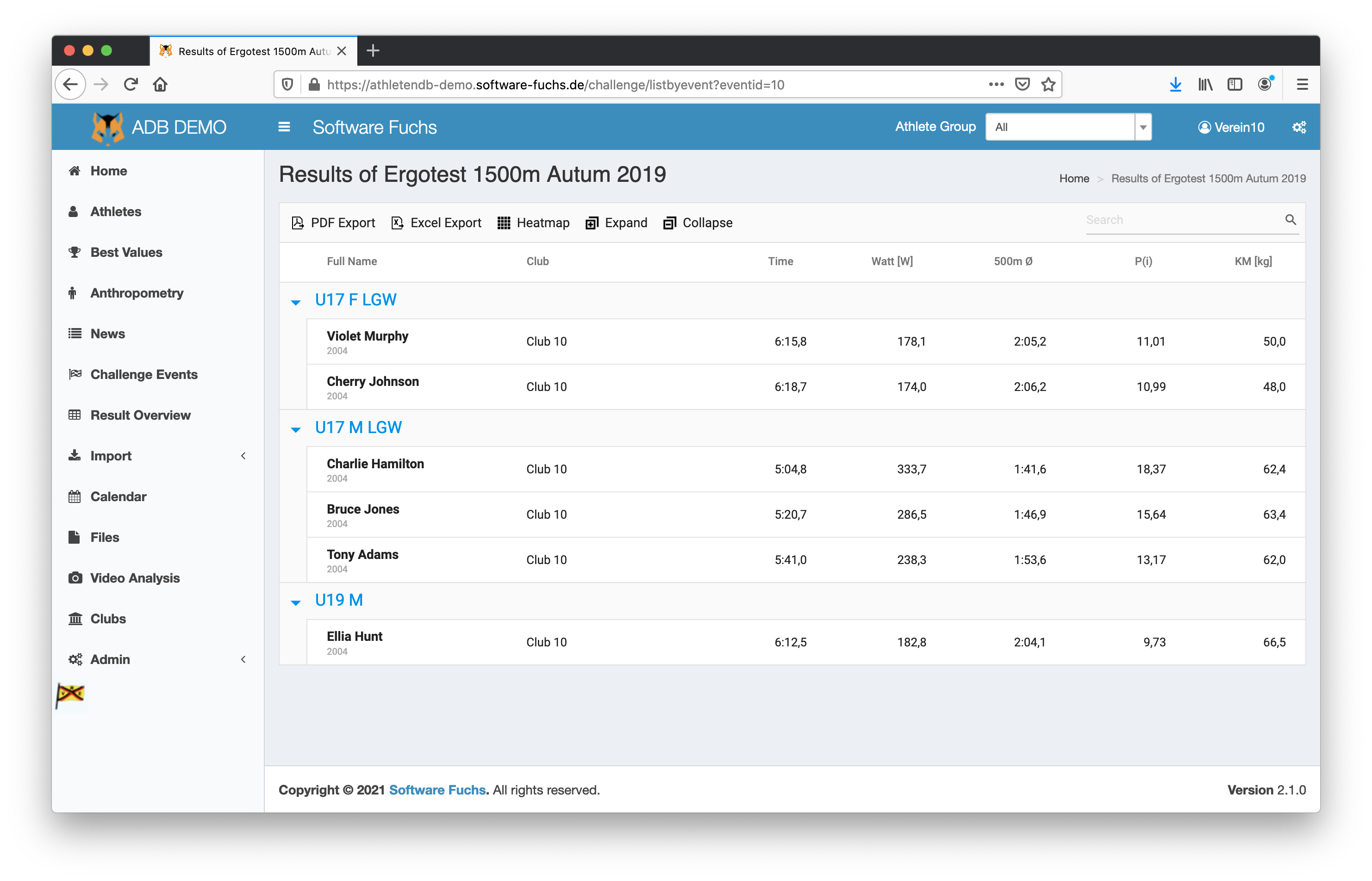Sort by Time column header

point(780,261)
